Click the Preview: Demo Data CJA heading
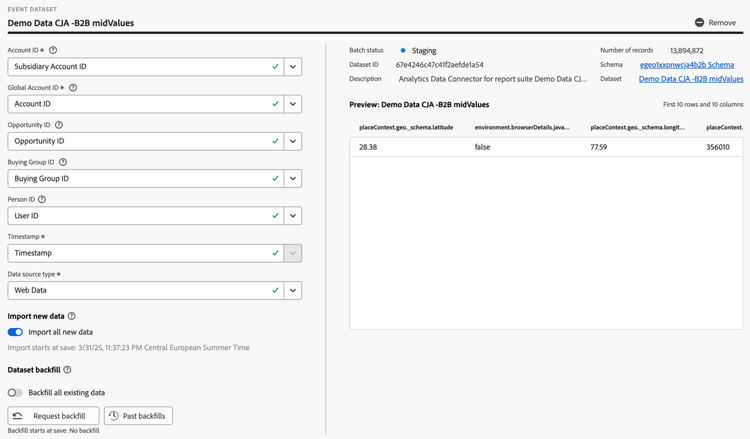 [x=419, y=104]
